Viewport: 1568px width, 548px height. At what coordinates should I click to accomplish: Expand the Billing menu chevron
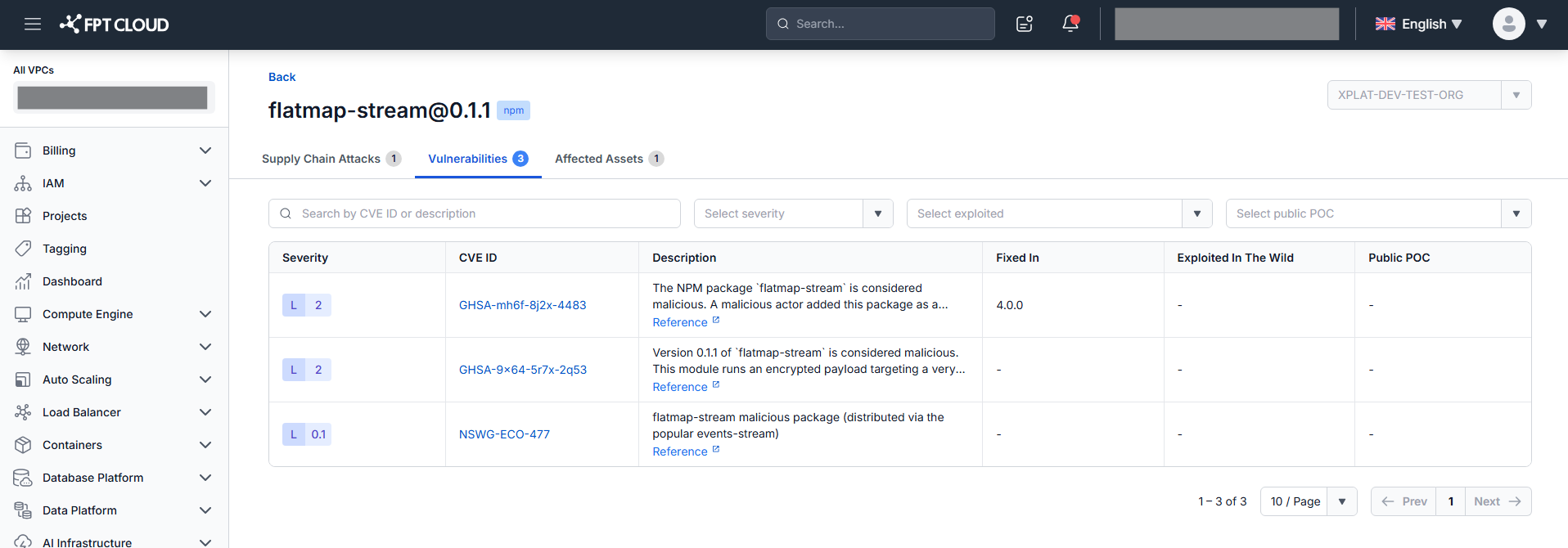[205, 150]
